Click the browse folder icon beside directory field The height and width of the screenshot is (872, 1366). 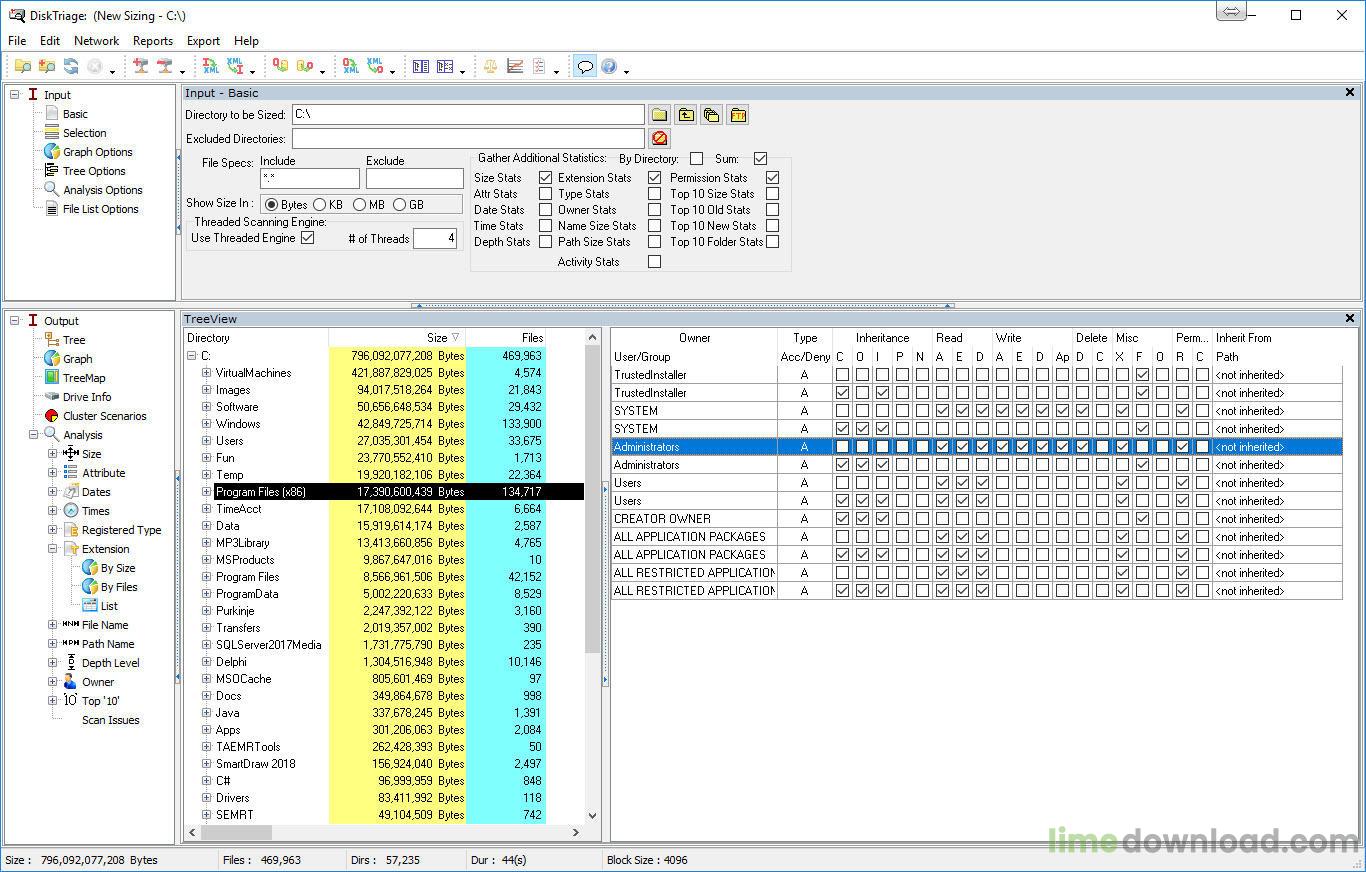[659, 115]
